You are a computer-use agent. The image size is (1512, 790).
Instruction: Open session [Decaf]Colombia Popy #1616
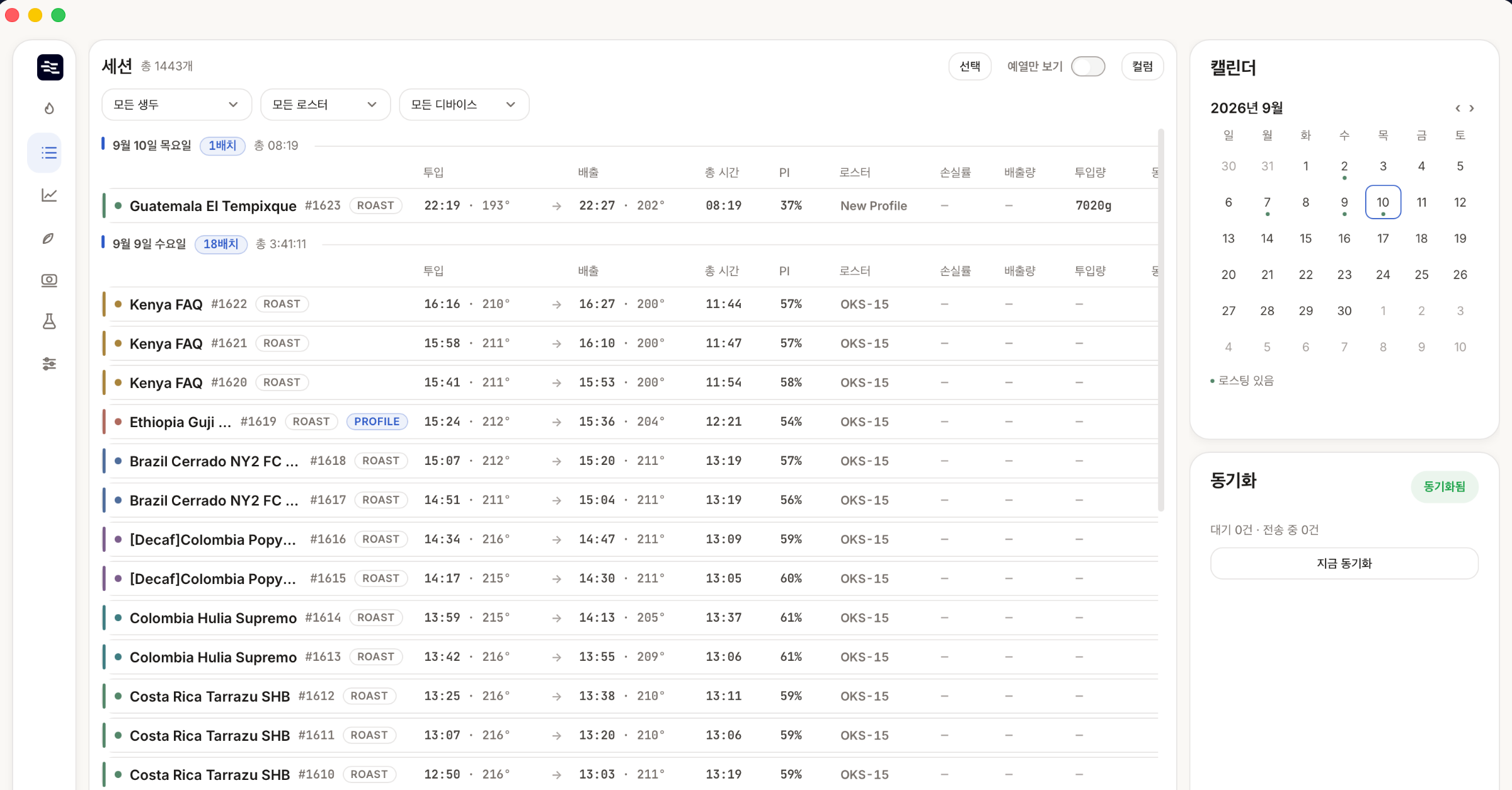click(630, 539)
